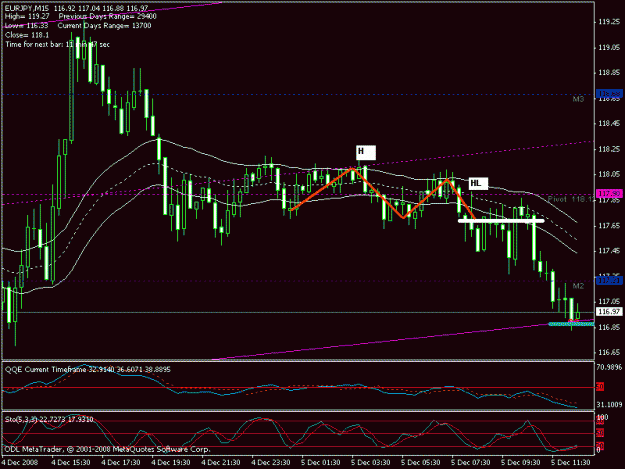625x469 pixels.
Task: Click the "4 Dec 23:30" time label
Action: (271, 462)
